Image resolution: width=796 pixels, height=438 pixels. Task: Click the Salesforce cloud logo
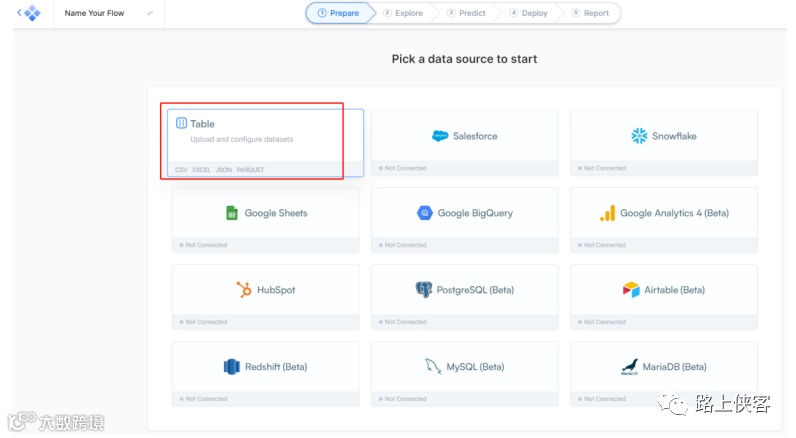[440, 136]
